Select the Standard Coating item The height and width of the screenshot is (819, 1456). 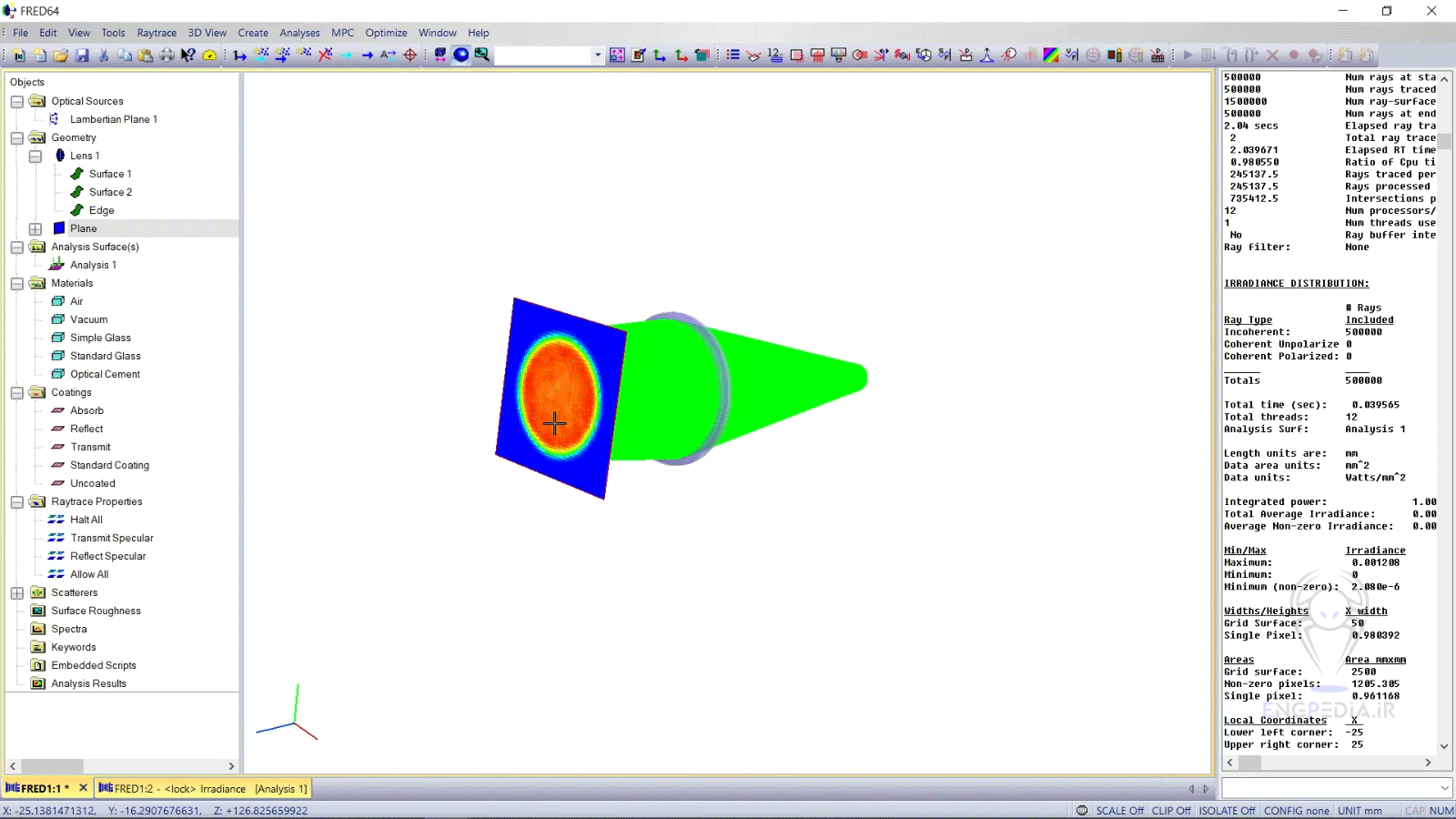tap(109, 465)
